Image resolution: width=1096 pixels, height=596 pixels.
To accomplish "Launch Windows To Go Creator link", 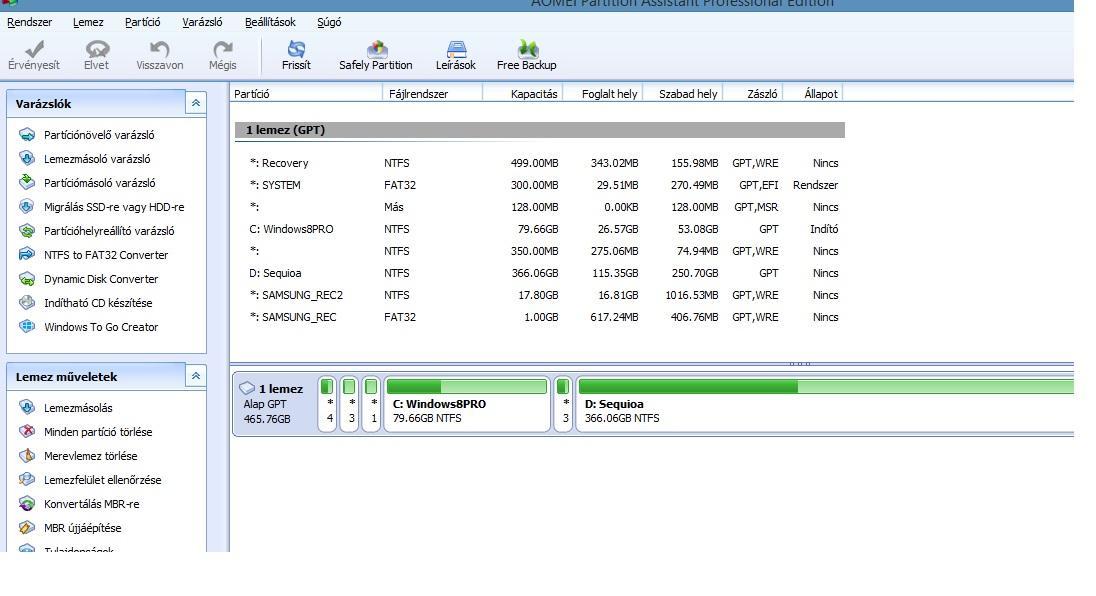I will (x=101, y=326).
